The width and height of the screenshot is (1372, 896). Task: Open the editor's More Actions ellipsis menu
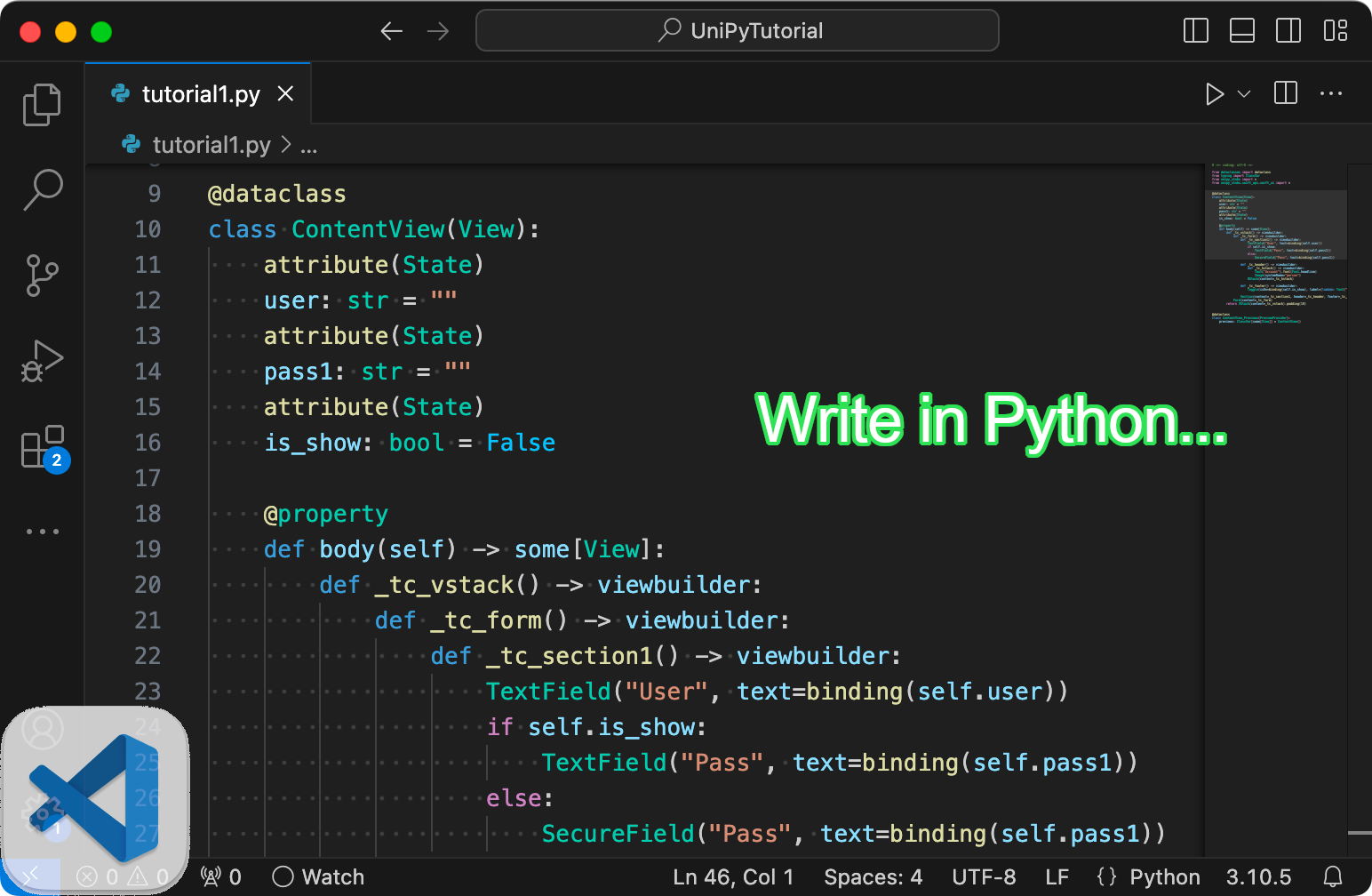[x=1331, y=93]
